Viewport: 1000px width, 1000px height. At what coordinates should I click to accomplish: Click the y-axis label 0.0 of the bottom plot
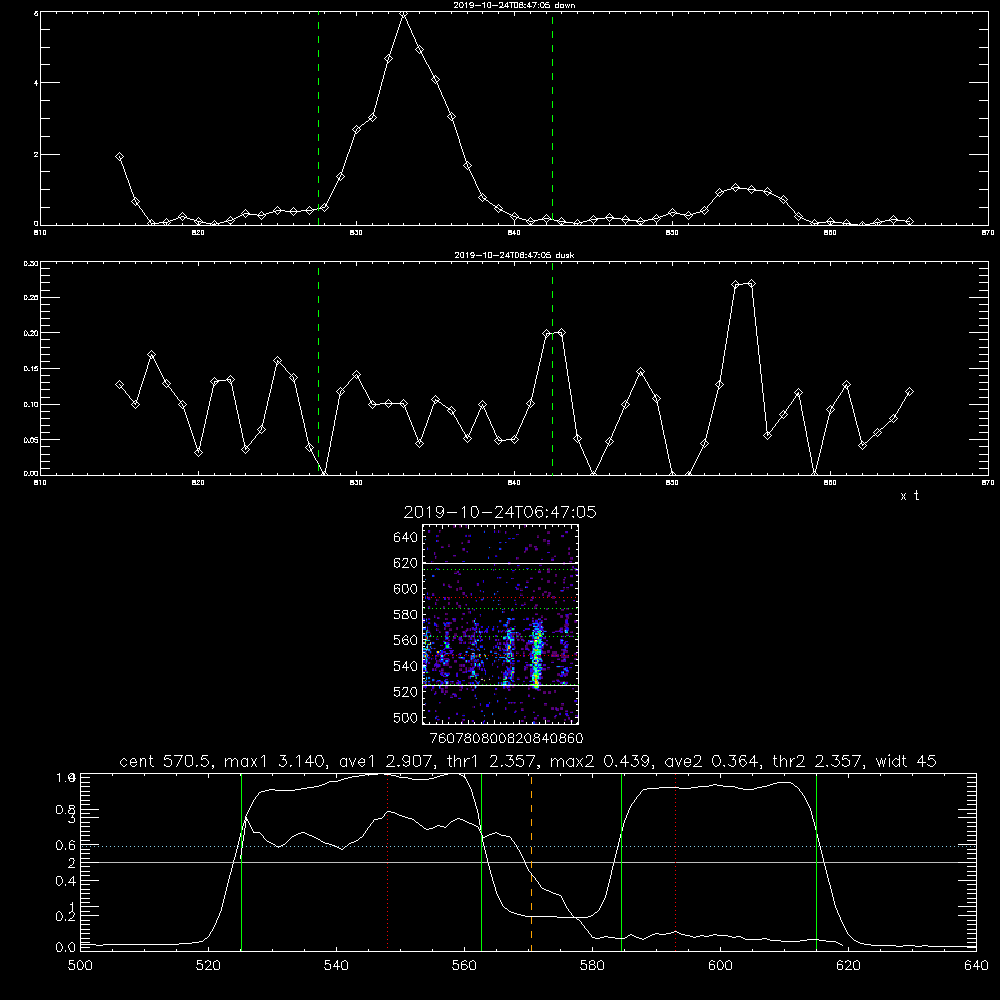click(x=65, y=948)
